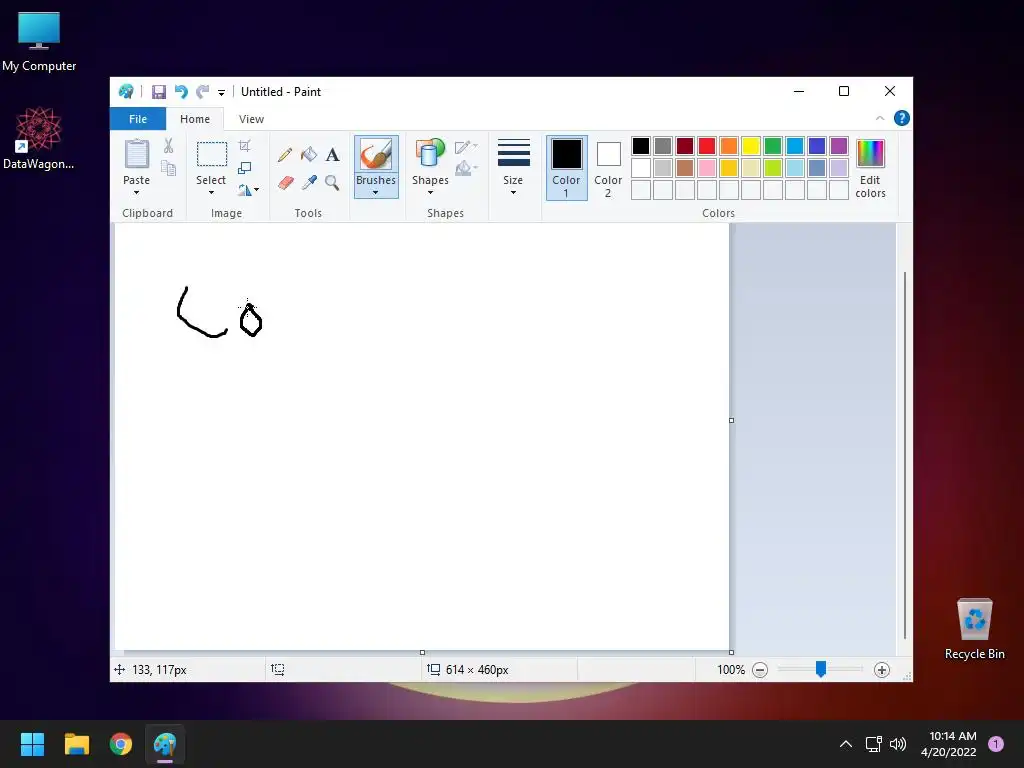This screenshot has height=768, width=1024.
Task: Click the Redo arrow in title bar
Action: click(203, 92)
